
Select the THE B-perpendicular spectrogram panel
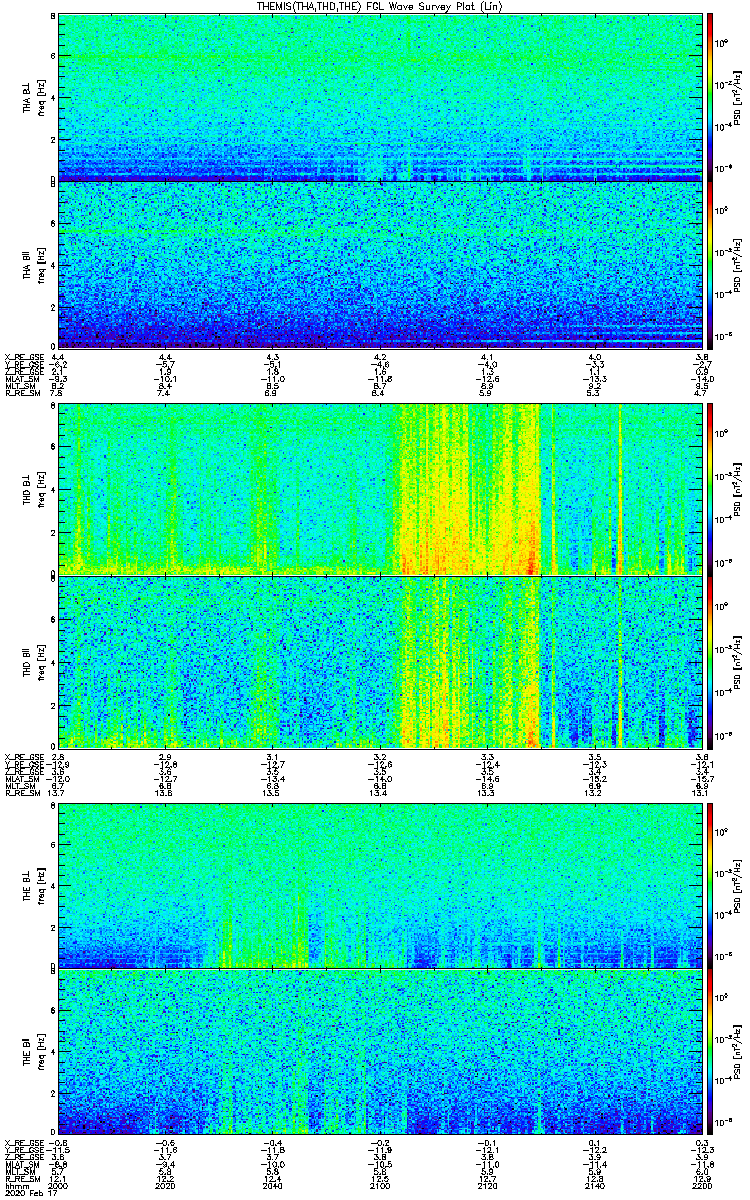(380, 885)
